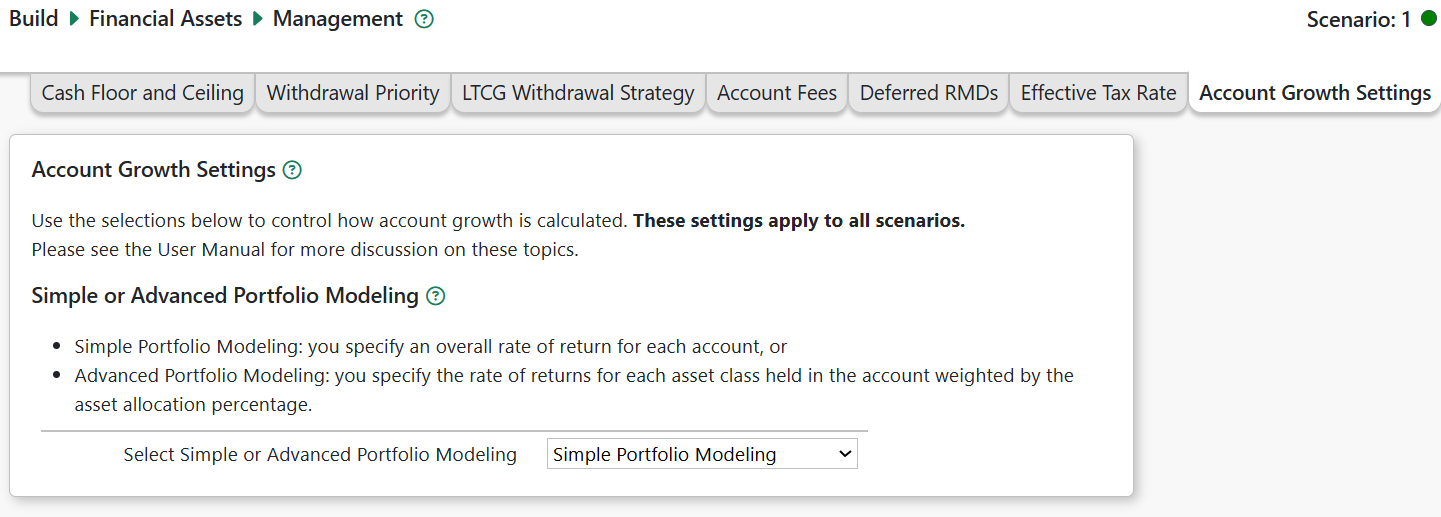Go to LTCG Withdrawal Strategy tab
The image size is (1441, 517).
click(x=578, y=93)
